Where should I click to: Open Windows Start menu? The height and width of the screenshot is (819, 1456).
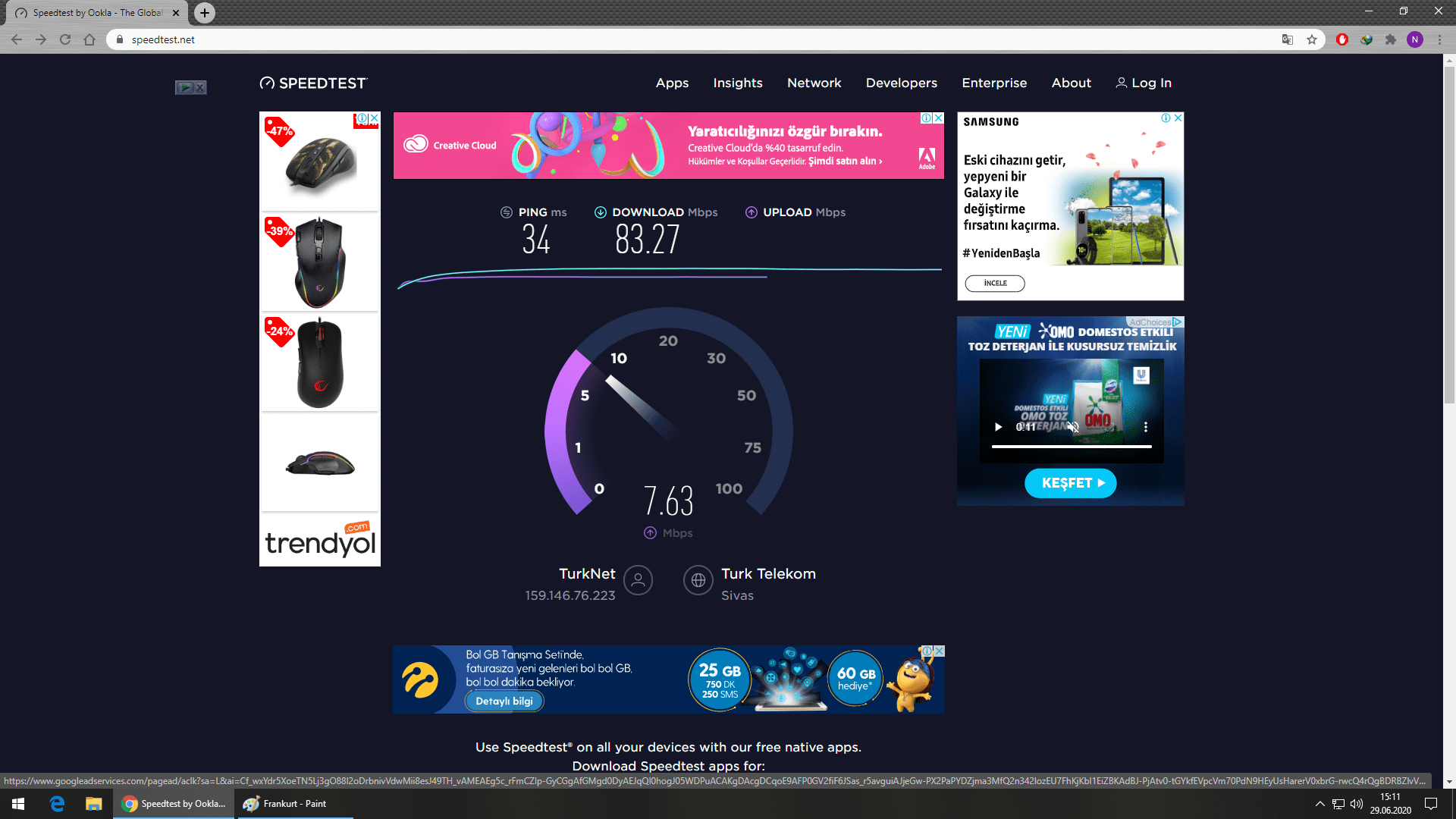tap(18, 804)
